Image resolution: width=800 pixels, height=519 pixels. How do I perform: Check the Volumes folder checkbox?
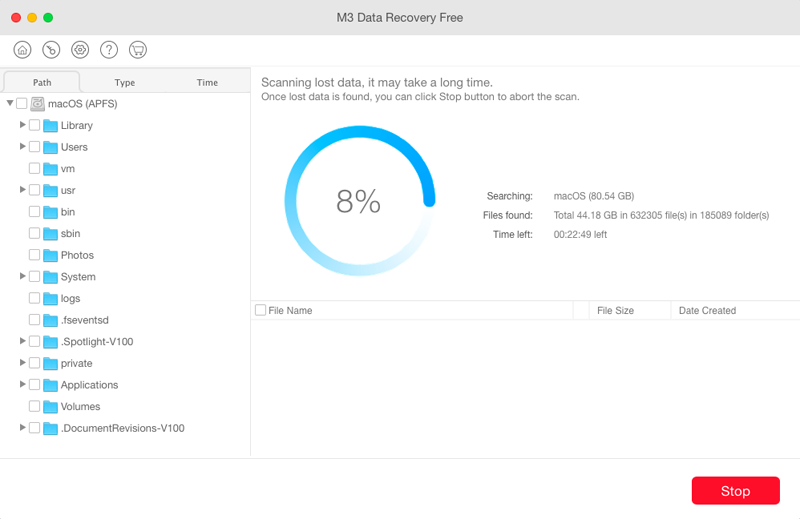34,406
